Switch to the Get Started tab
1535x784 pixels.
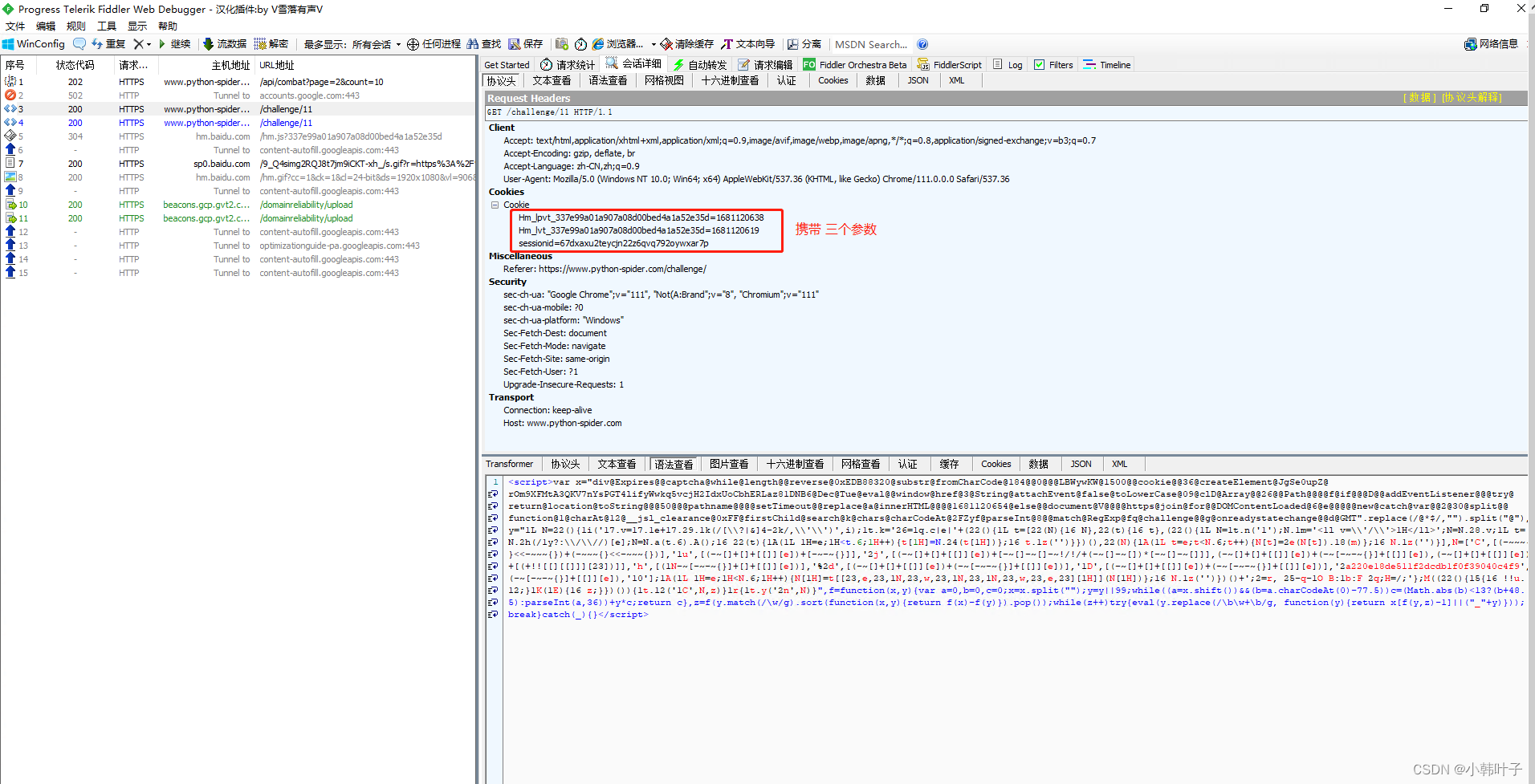[x=507, y=65]
